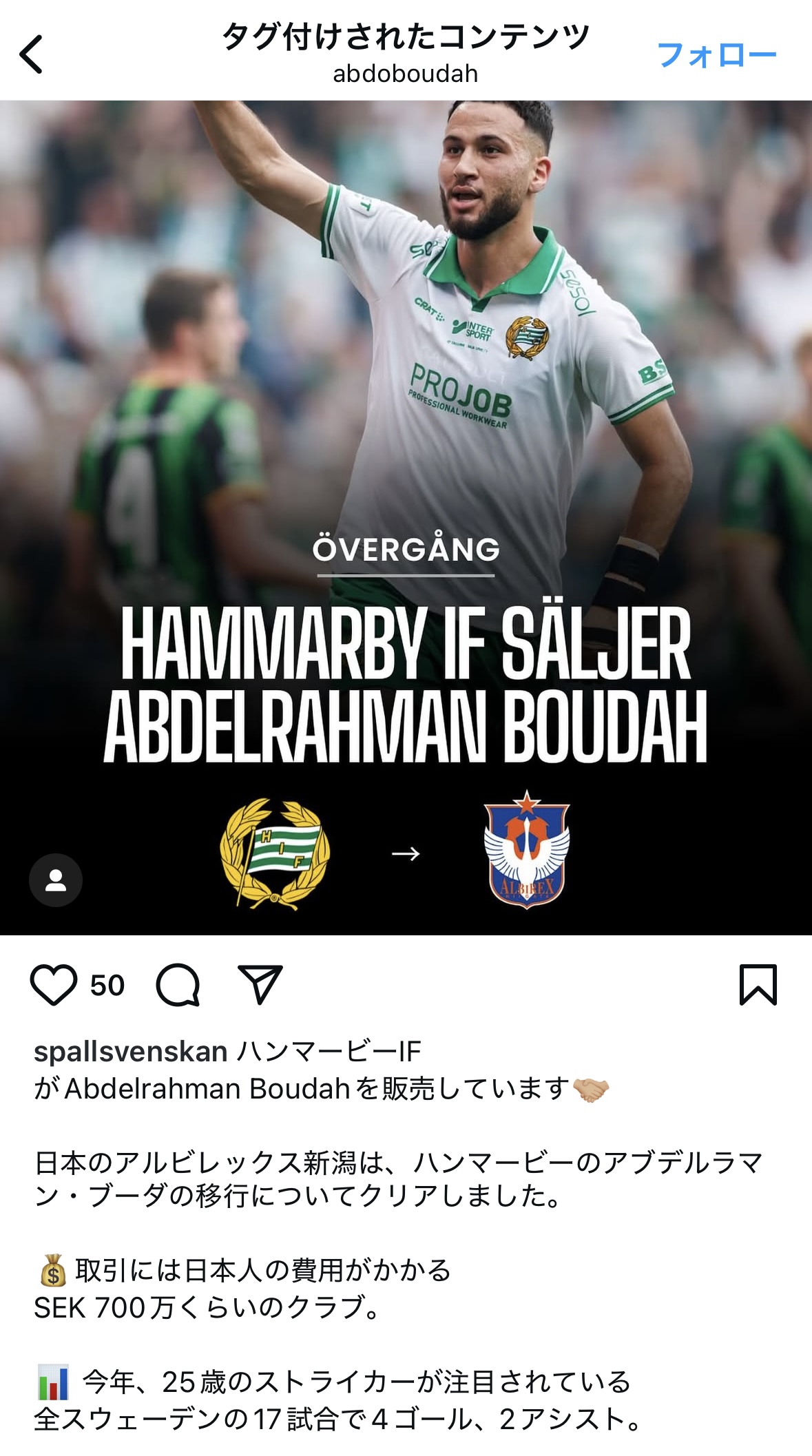Share post with paper plane icon
This screenshot has height=1456, width=812.
click(260, 984)
